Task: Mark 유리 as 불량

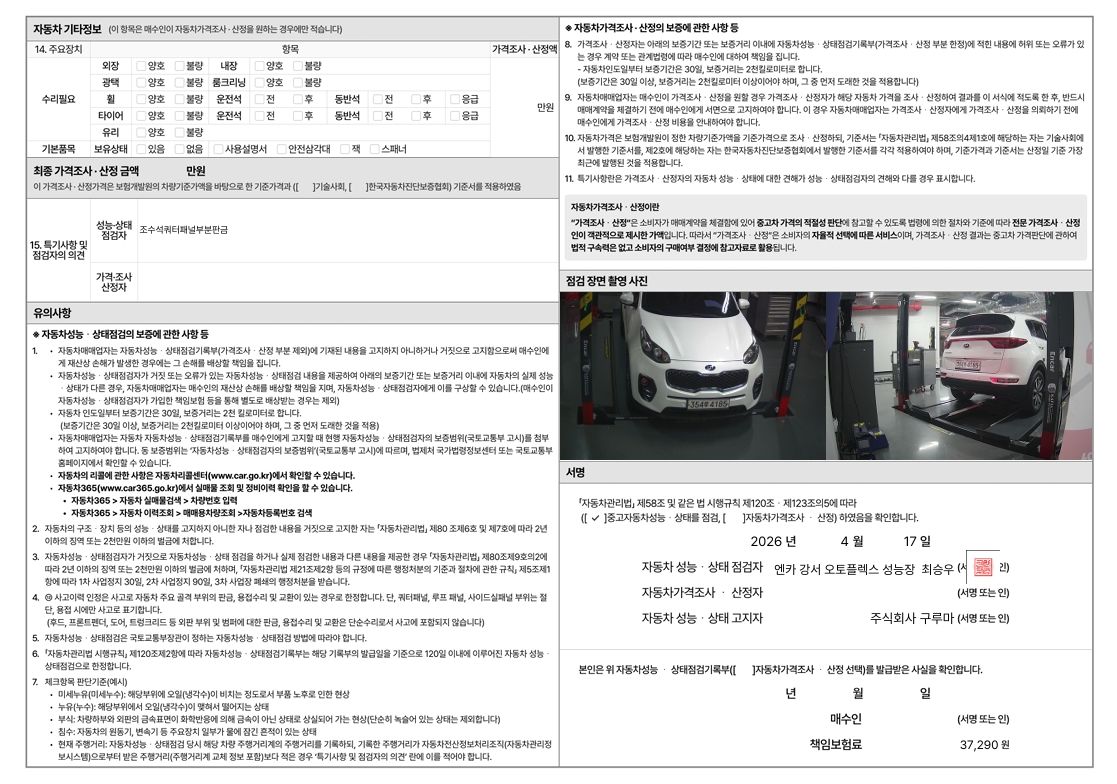Action: pyautogui.click(x=180, y=132)
